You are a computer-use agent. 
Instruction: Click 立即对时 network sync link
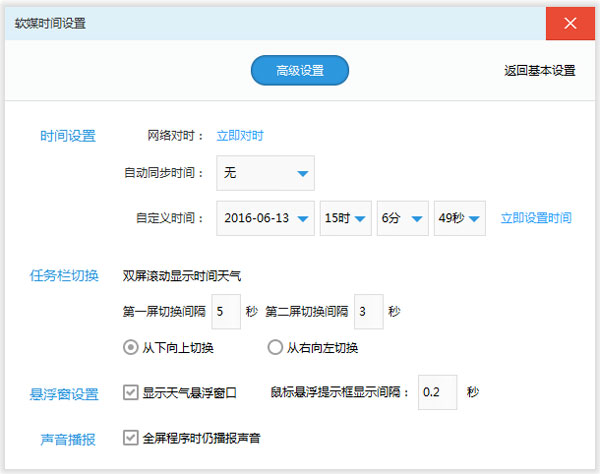[x=240, y=135]
